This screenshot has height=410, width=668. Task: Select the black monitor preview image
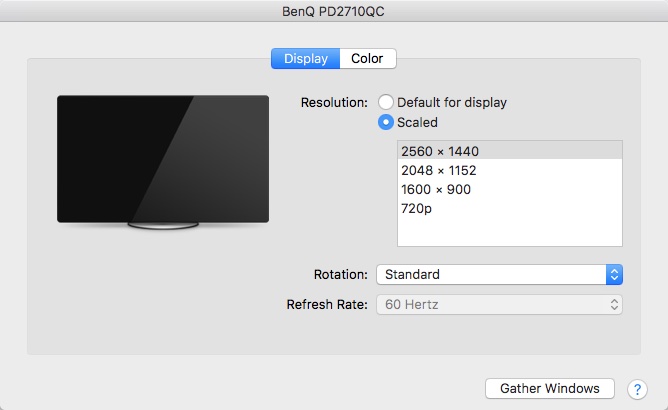163,159
